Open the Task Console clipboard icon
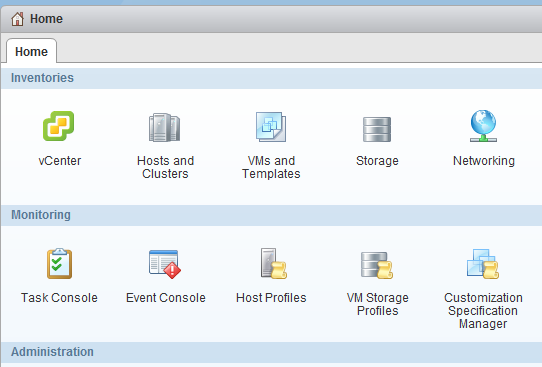Image resolution: width=542 pixels, height=367 pixels. click(x=59, y=263)
